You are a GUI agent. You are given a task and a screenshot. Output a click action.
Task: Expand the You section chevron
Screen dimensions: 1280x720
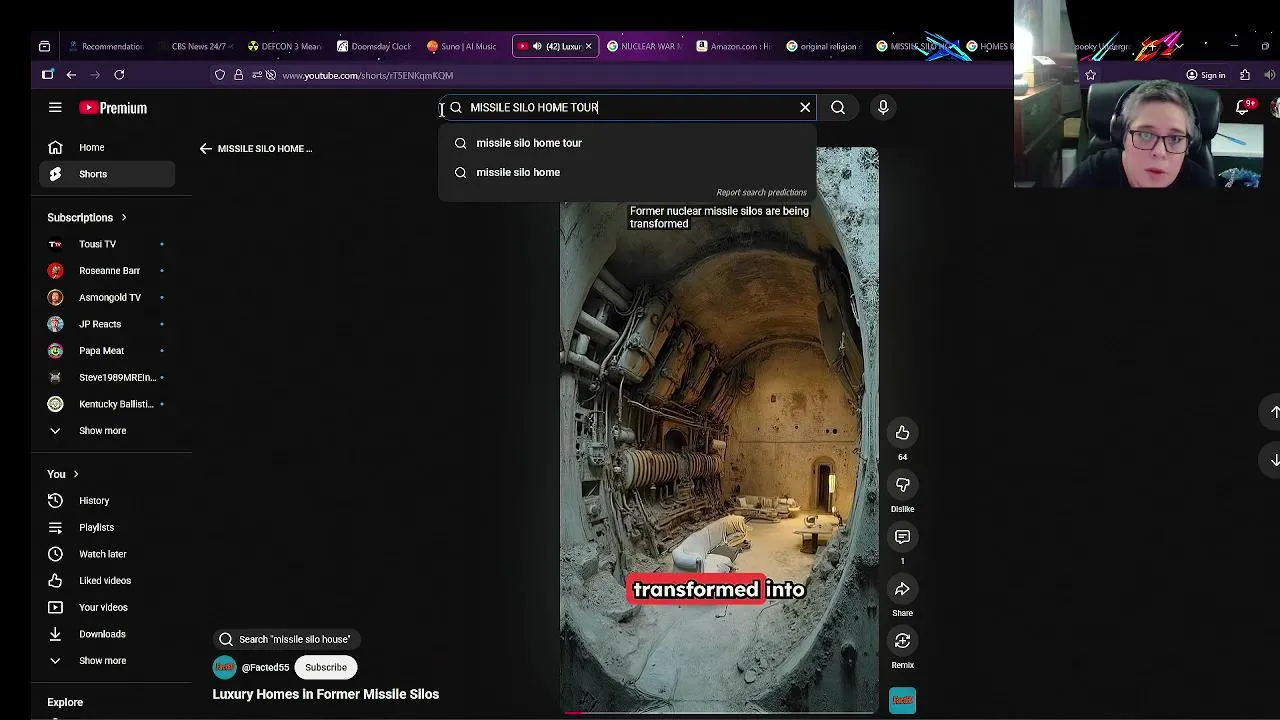click(x=75, y=474)
